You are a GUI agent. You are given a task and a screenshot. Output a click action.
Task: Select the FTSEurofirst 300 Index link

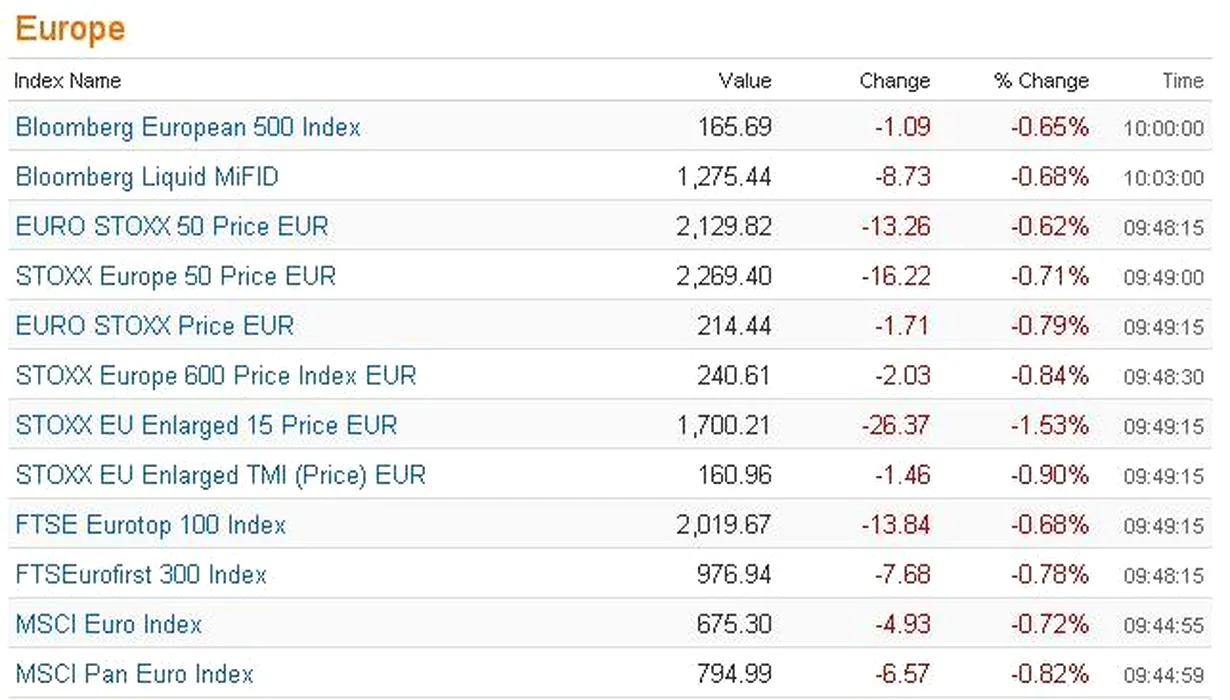141,575
